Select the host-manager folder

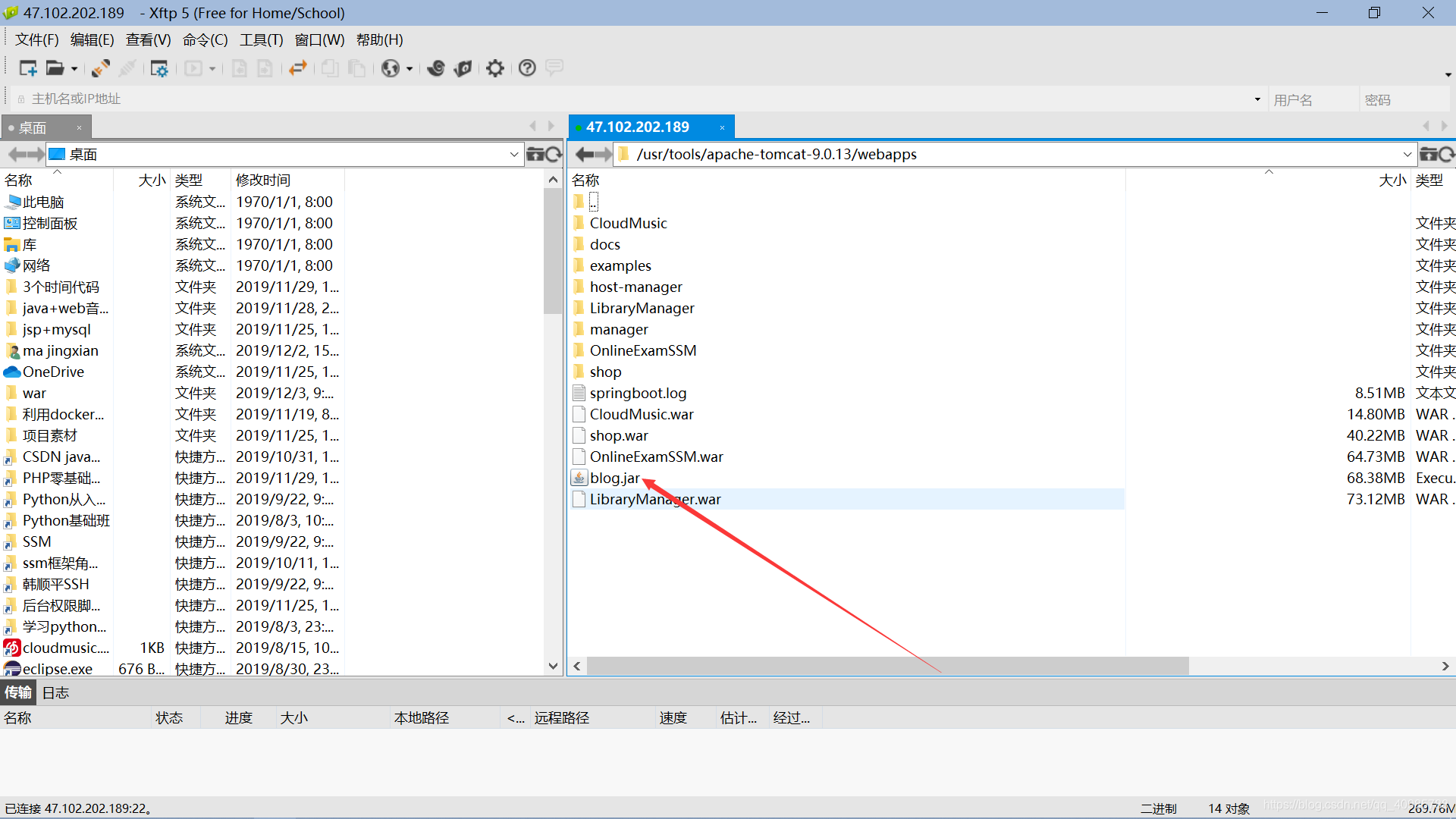(x=635, y=287)
